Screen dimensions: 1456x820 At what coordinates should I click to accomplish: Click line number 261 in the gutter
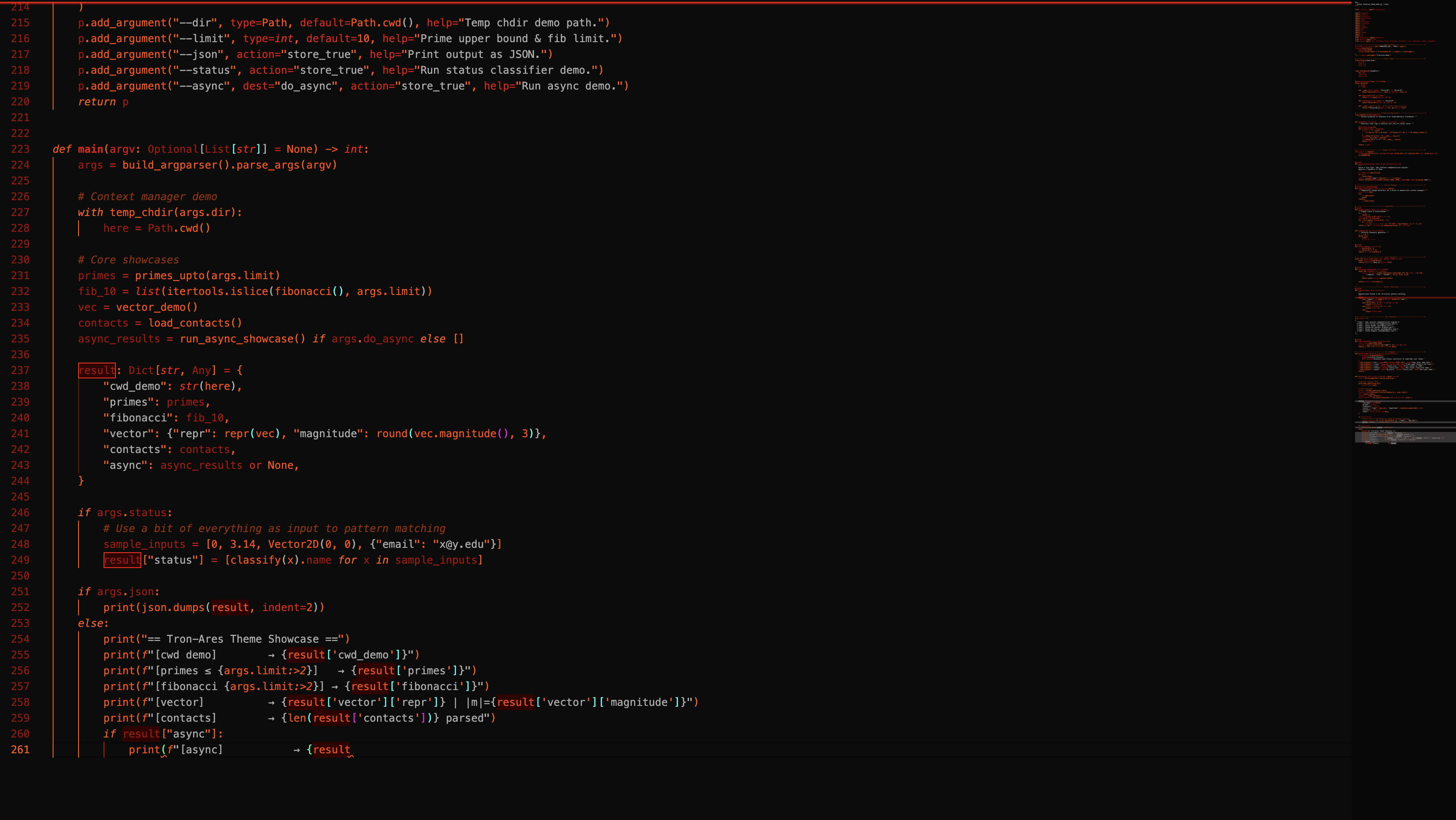point(20,749)
